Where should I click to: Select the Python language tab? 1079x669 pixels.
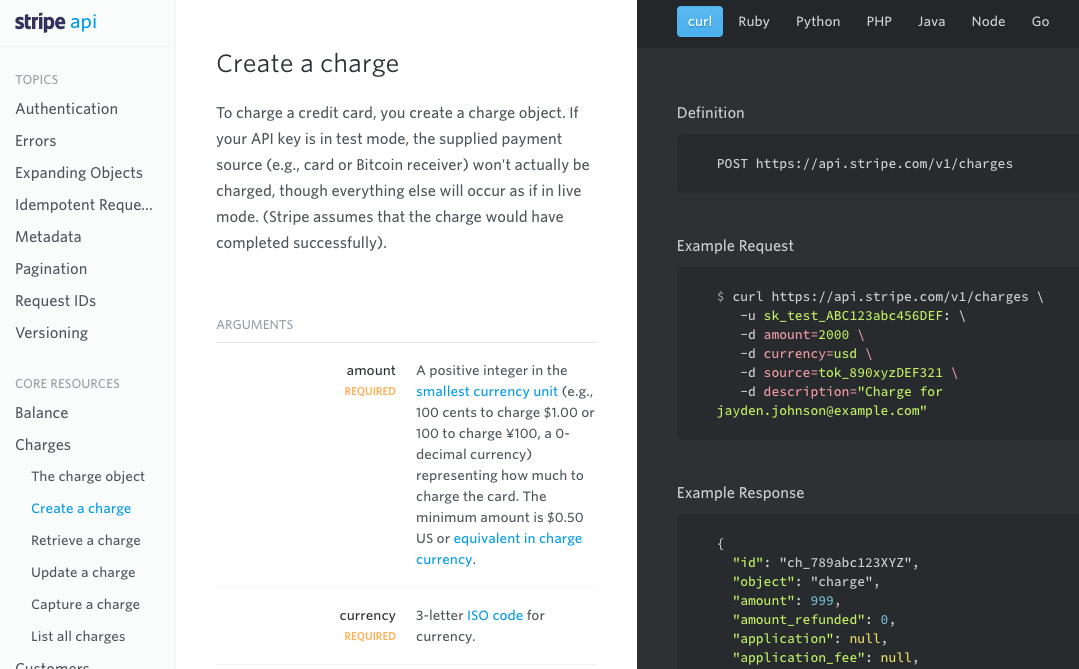[817, 21]
